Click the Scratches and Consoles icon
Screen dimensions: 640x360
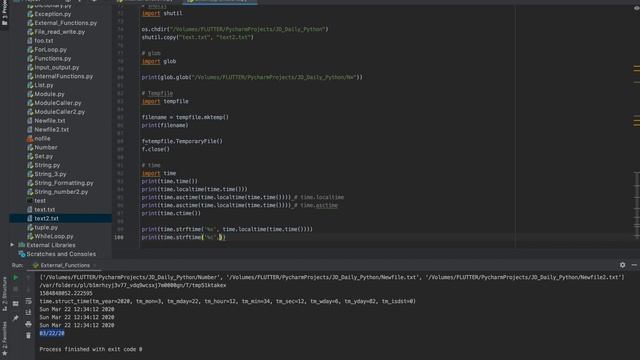(22, 254)
